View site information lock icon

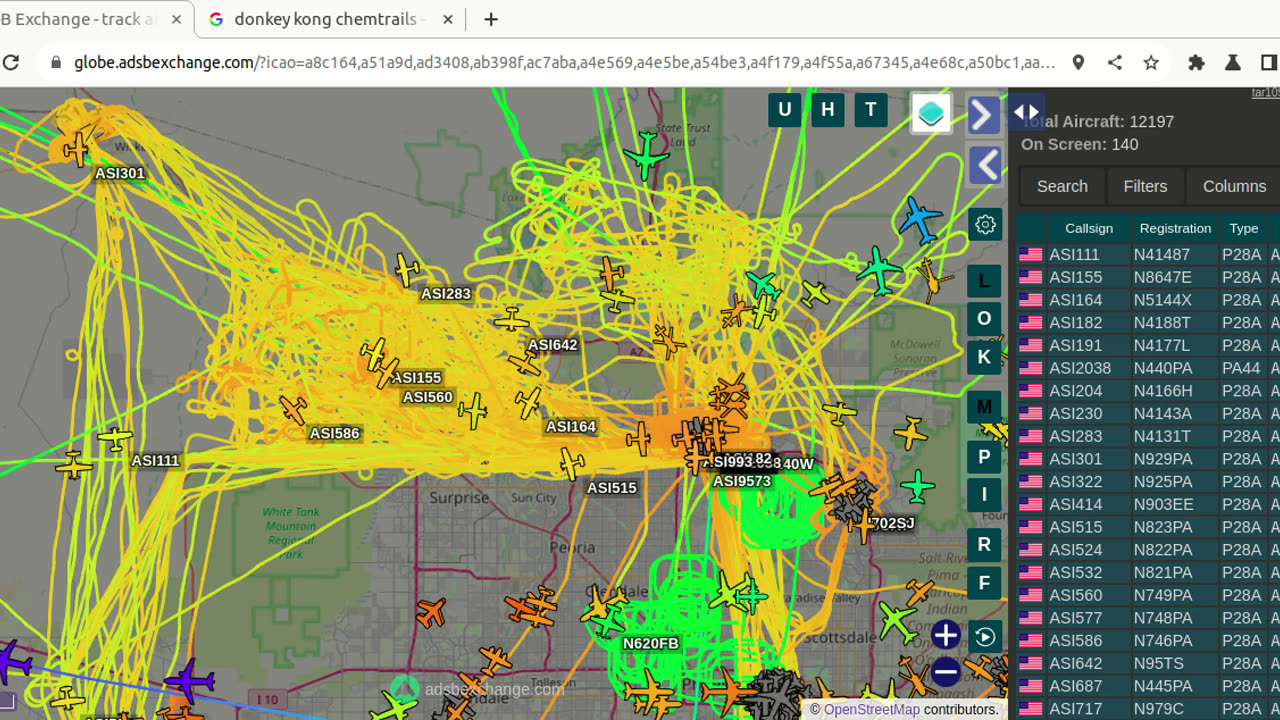[56, 62]
